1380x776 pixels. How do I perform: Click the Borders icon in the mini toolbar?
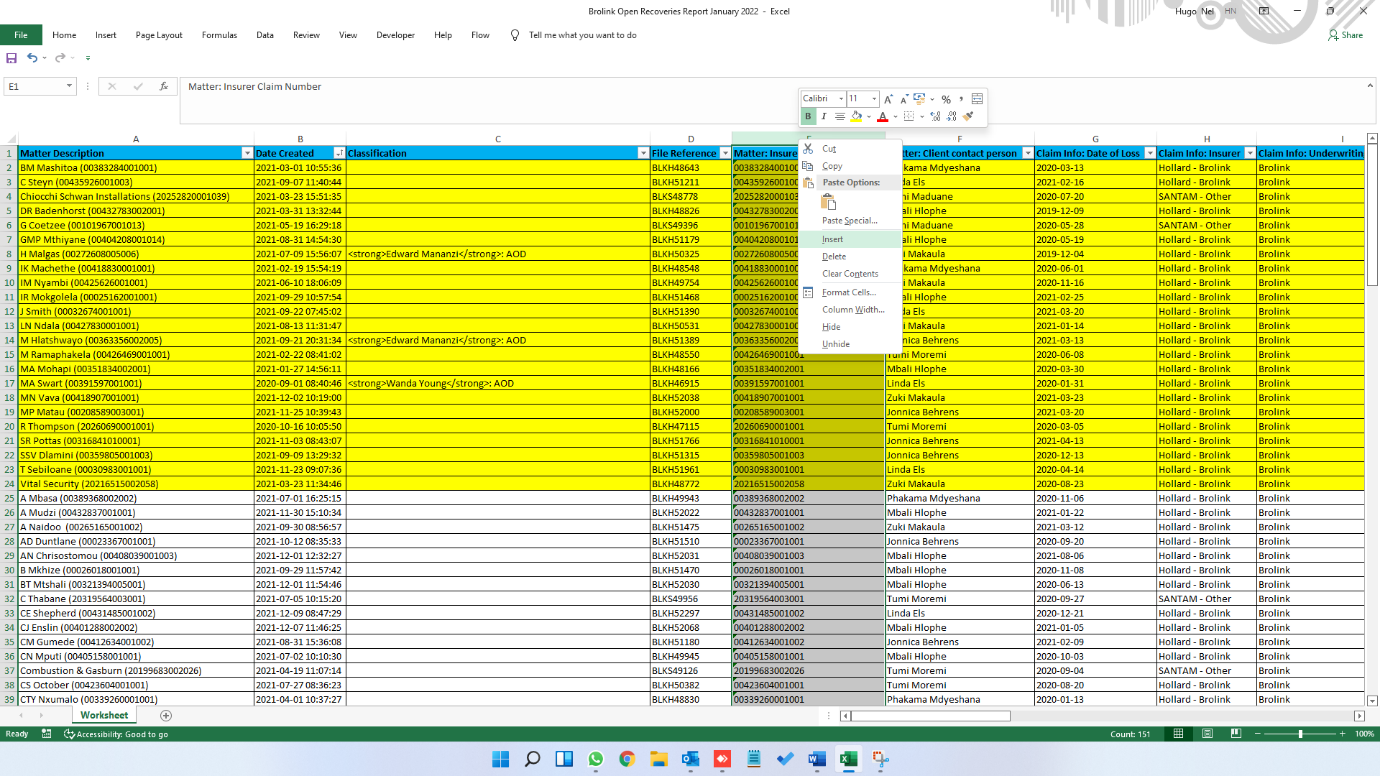(x=908, y=116)
